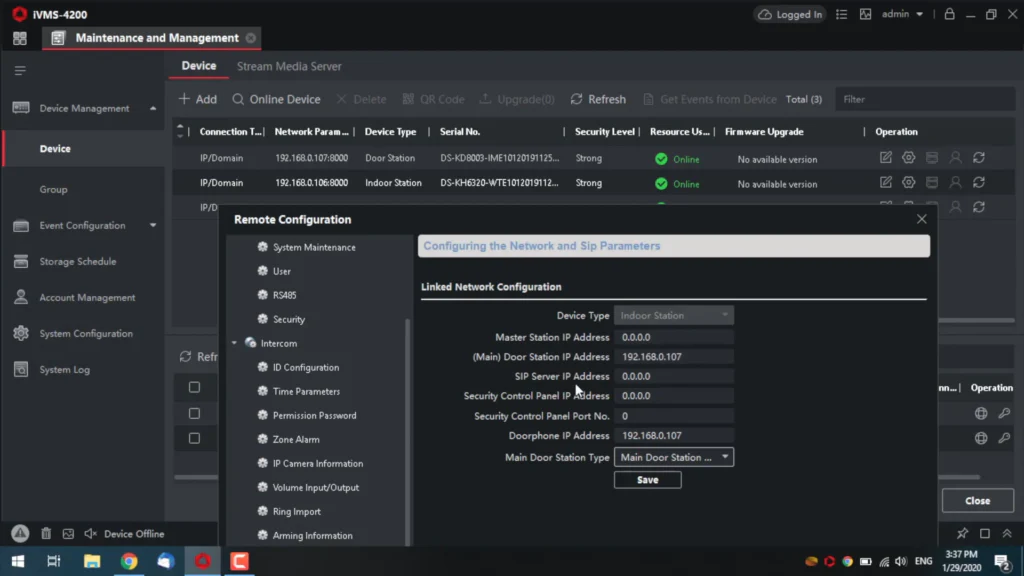Refresh the Door Station row
The width and height of the screenshot is (1024, 576).
979,158
